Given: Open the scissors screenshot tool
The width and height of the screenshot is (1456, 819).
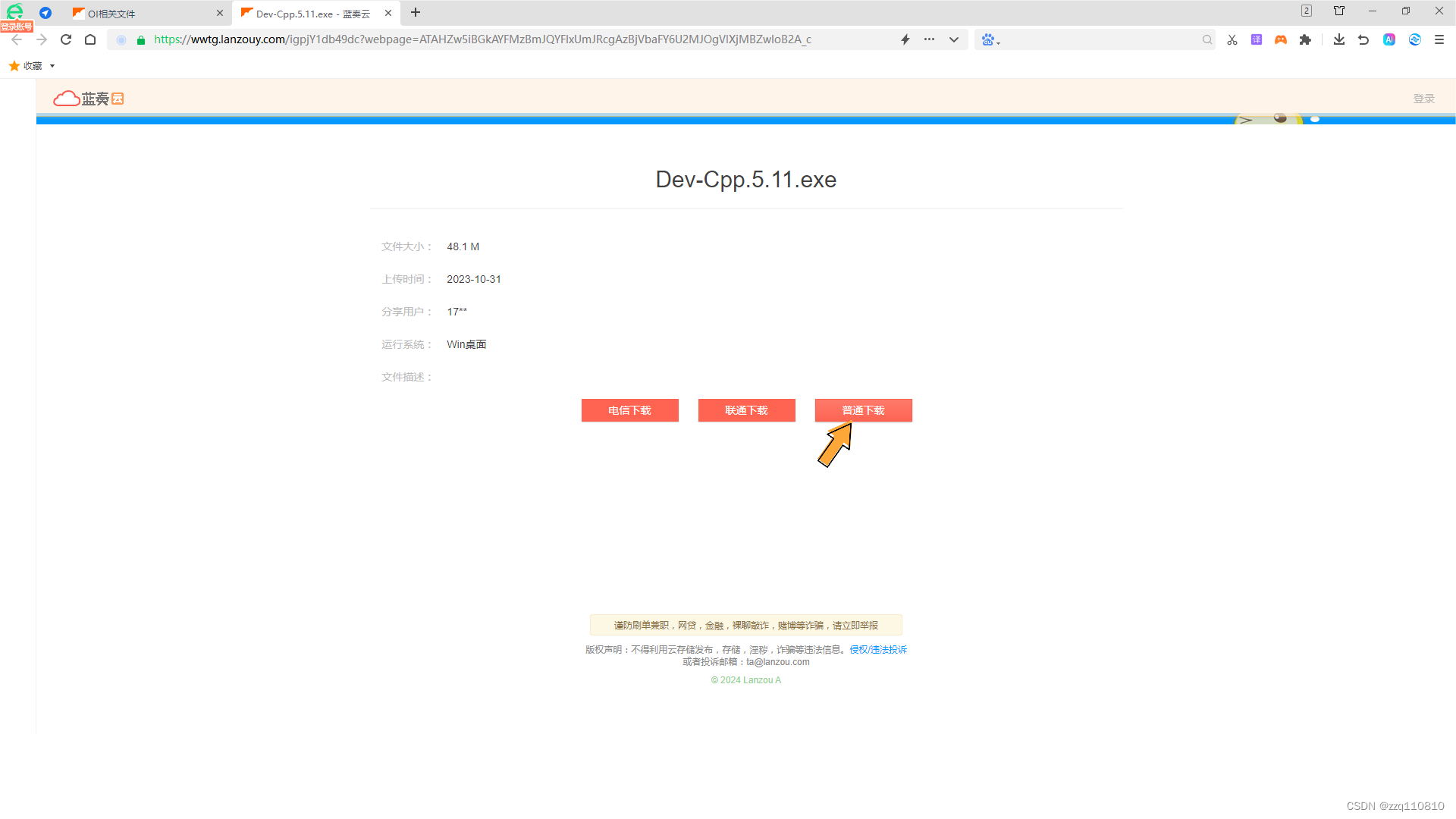Looking at the screenshot, I should 1232,39.
